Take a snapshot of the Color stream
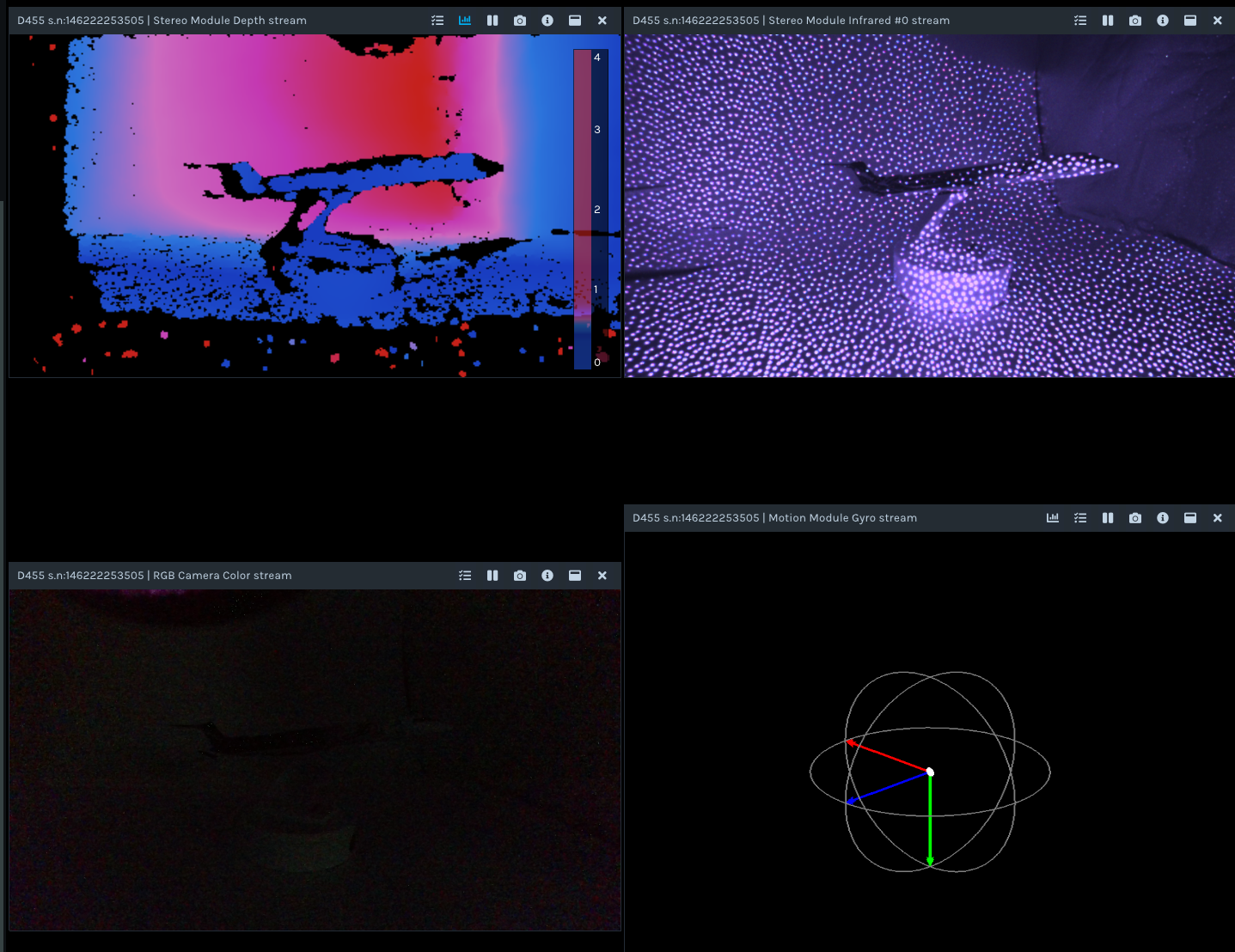 pyautogui.click(x=520, y=576)
